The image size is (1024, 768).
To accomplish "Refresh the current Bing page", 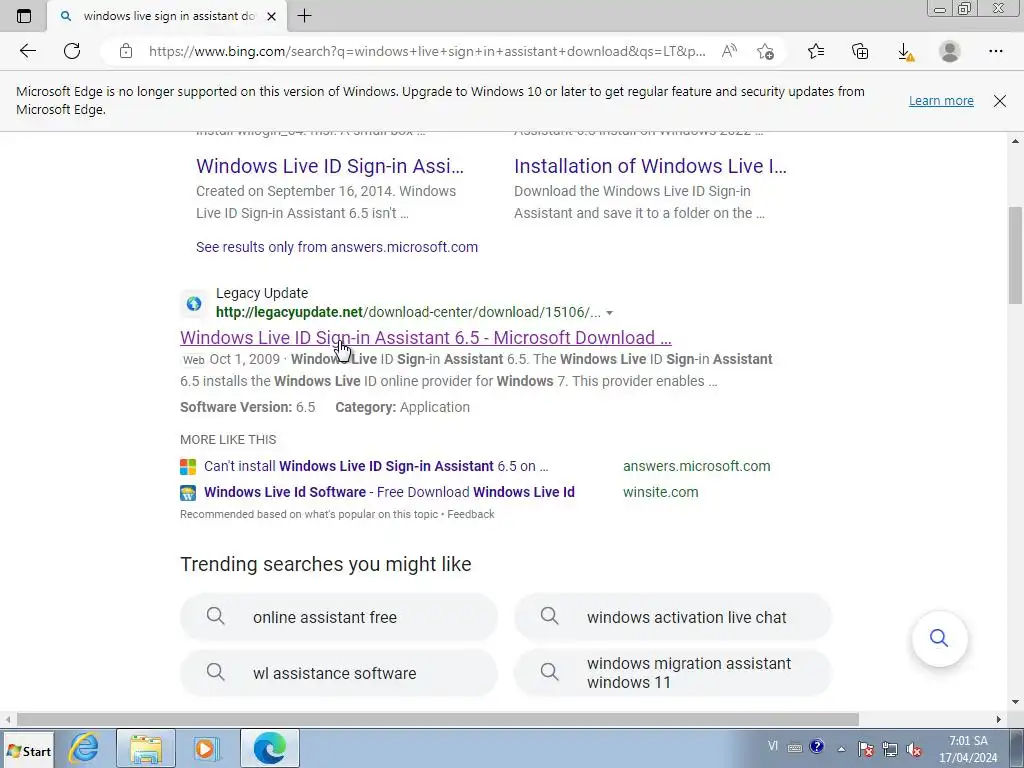I will coord(72,51).
